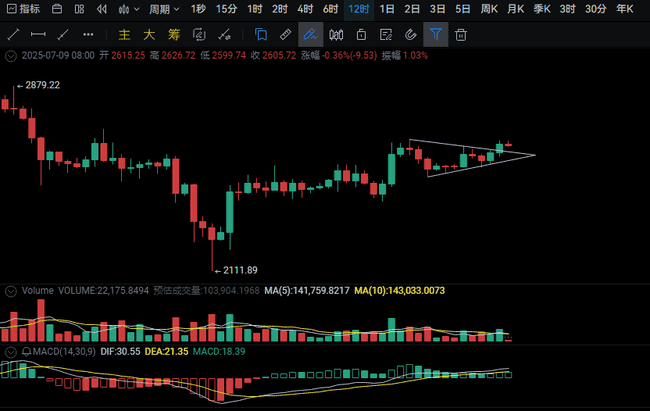
Task: Click the funnel filter icon
Action: point(436,34)
